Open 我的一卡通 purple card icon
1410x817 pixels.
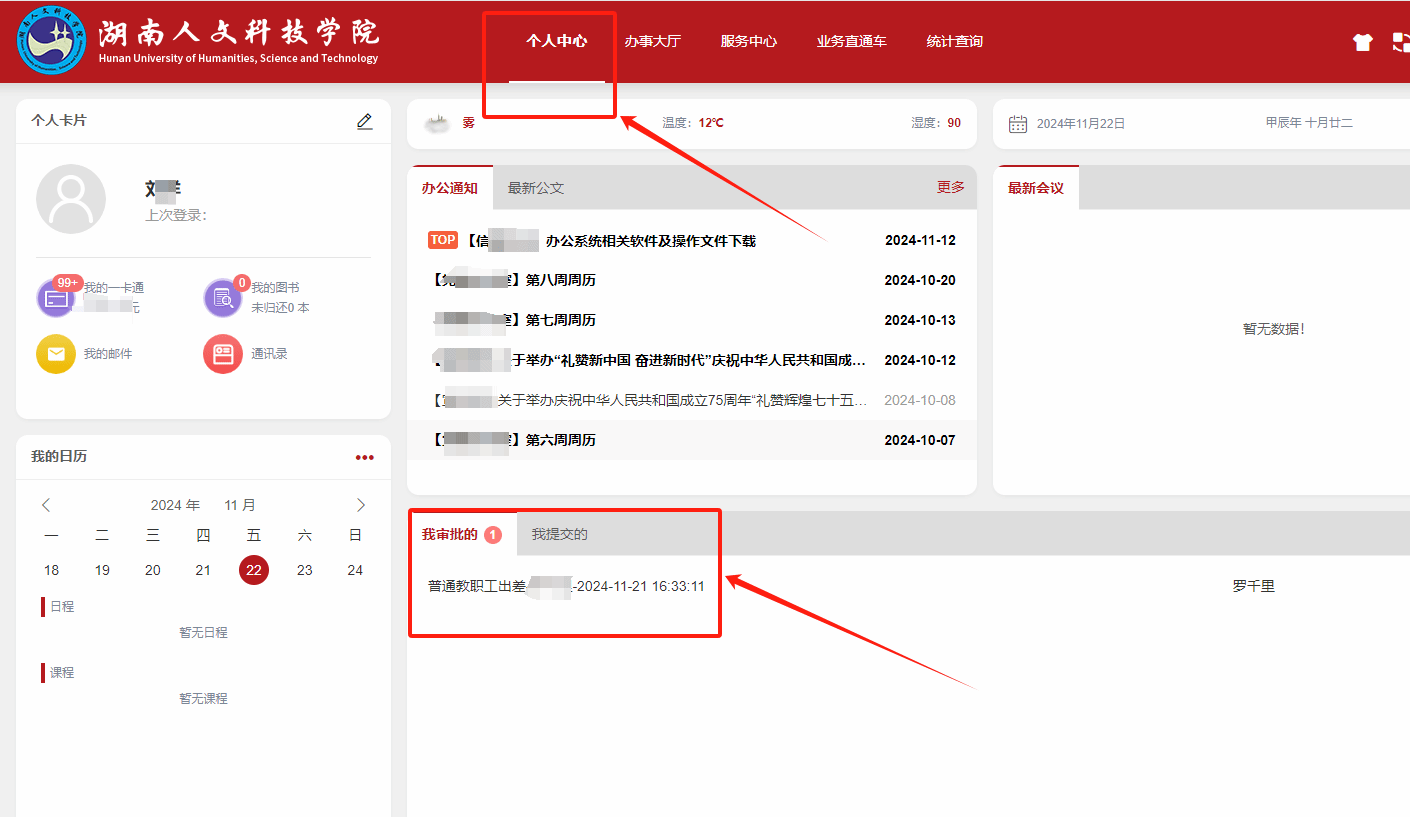[x=56, y=298]
